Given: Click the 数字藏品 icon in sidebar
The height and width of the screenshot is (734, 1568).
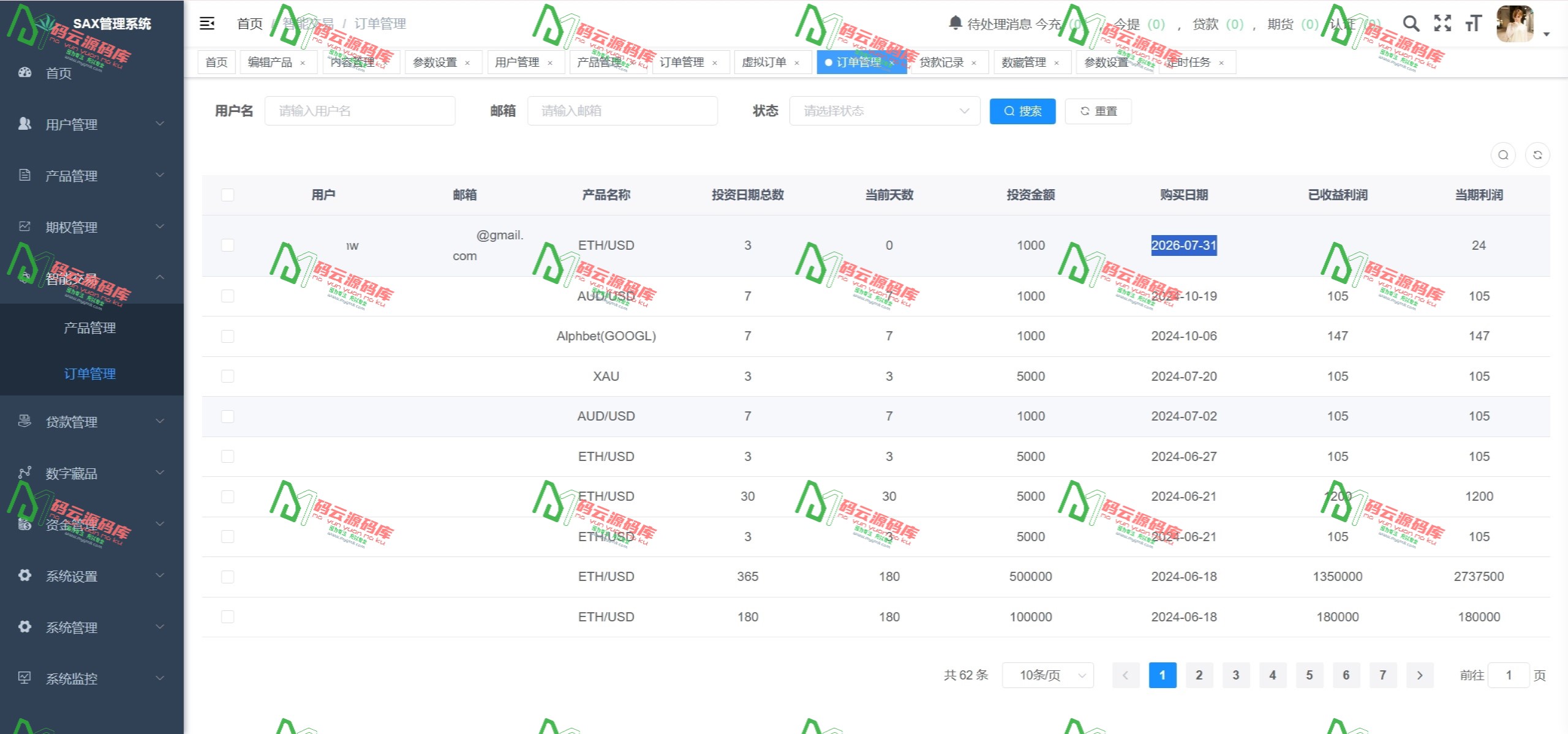Looking at the screenshot, I should click(24, 473).
